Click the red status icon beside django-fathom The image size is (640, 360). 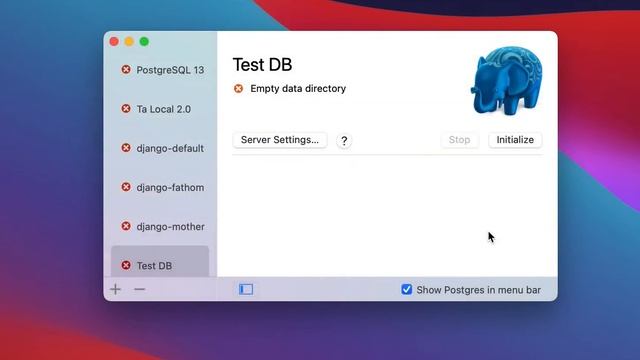[x=126, y=187]
